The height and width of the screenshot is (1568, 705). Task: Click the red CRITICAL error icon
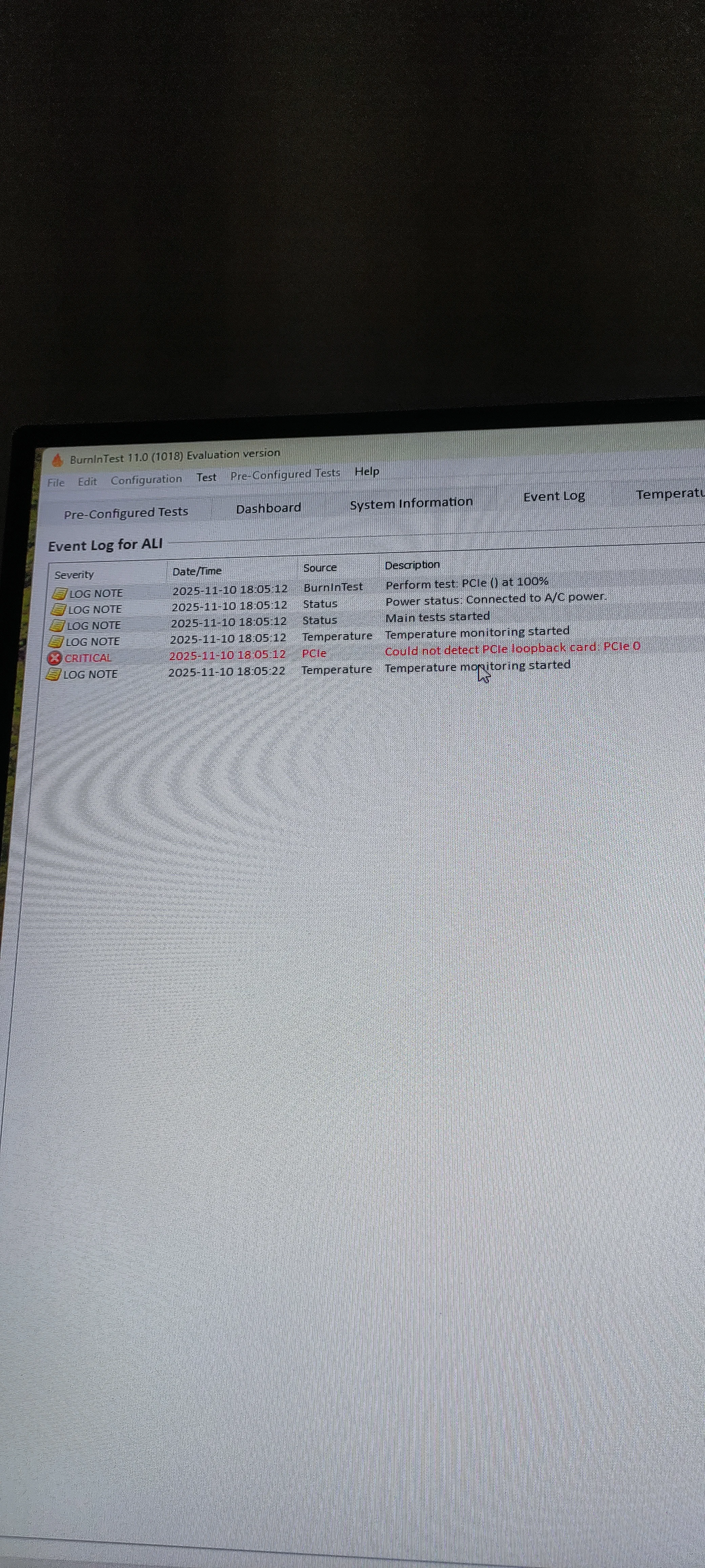(x=55, y=658)
